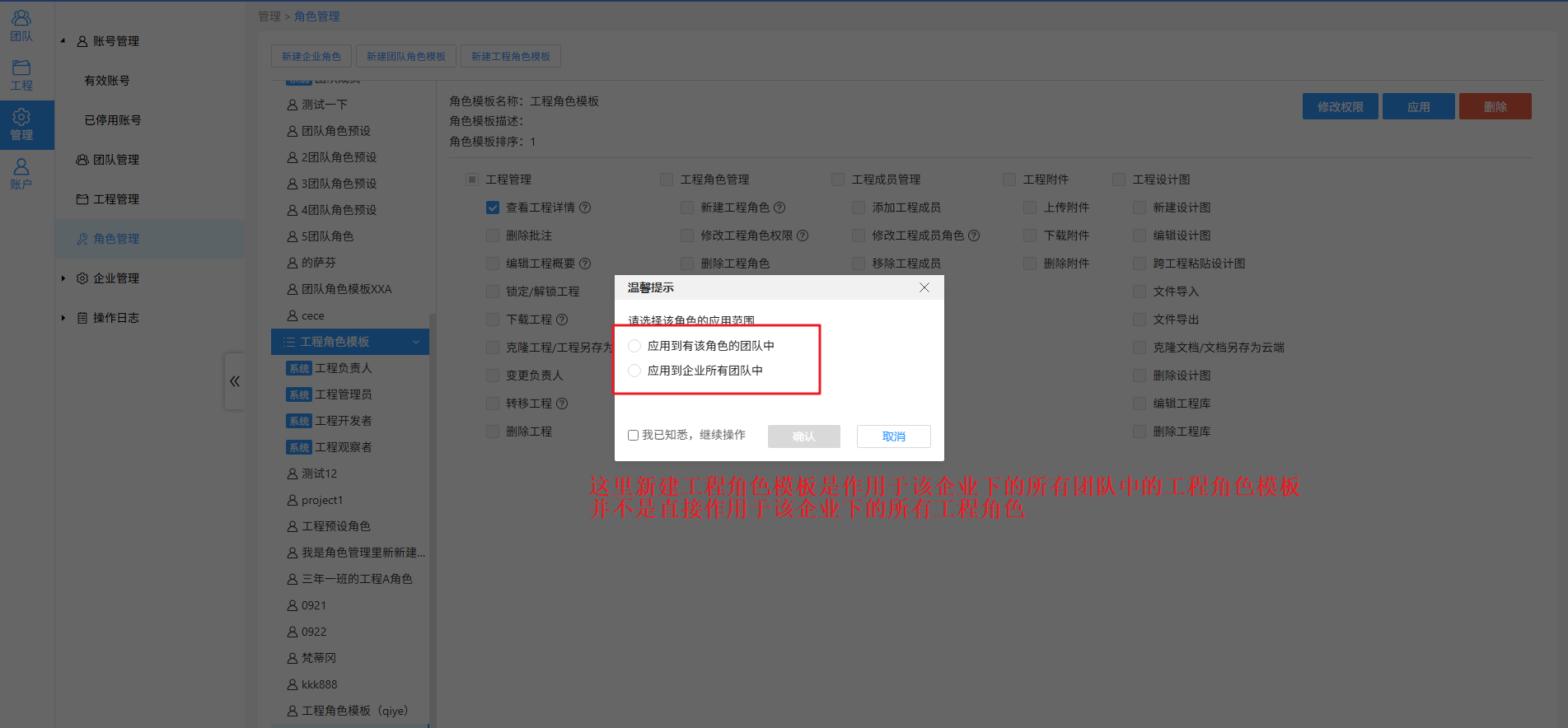1568x728 pixels.
Task: Show help tooltip for 编辑工程概要
Action: click(585, 264)
